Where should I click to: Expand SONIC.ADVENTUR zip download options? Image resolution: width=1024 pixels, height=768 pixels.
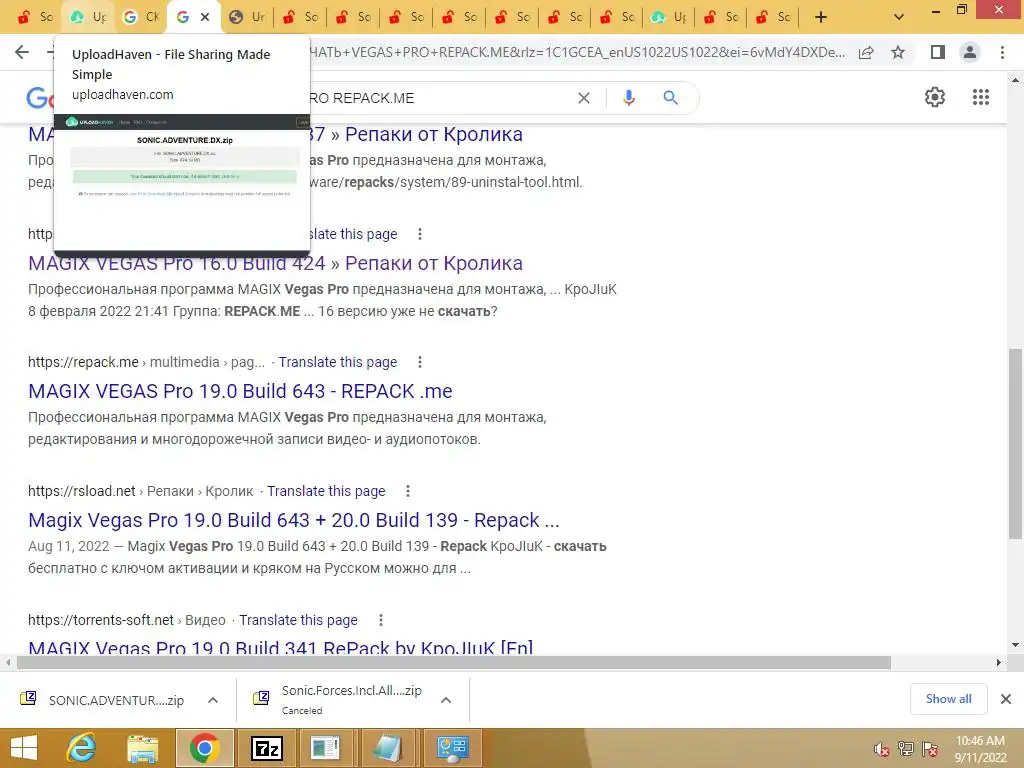pyautogui.click(x=213, y=700)
